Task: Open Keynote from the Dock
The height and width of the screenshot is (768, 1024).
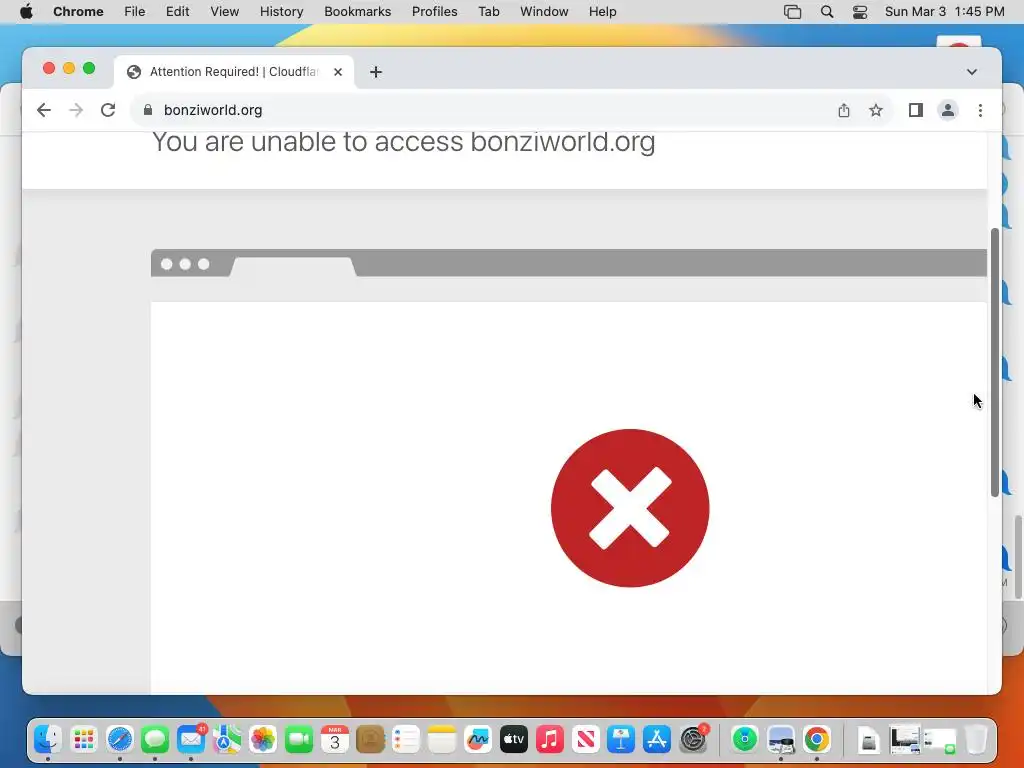Action: [x=620, y=739]
